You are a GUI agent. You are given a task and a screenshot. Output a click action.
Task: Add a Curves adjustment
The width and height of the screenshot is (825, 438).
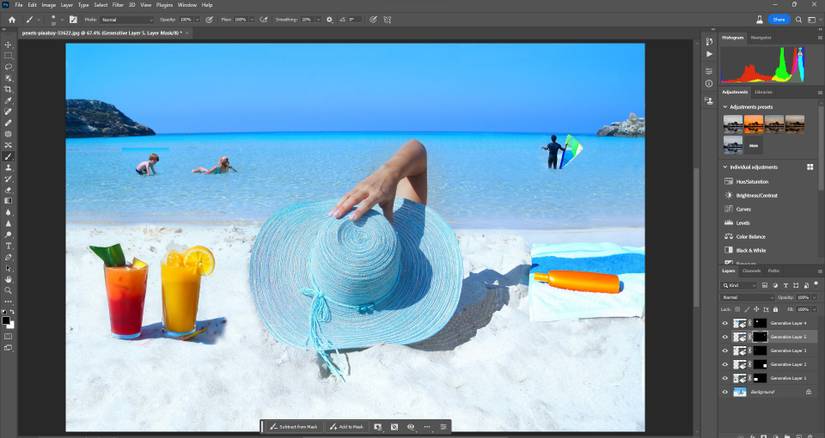tap(743, 209)
